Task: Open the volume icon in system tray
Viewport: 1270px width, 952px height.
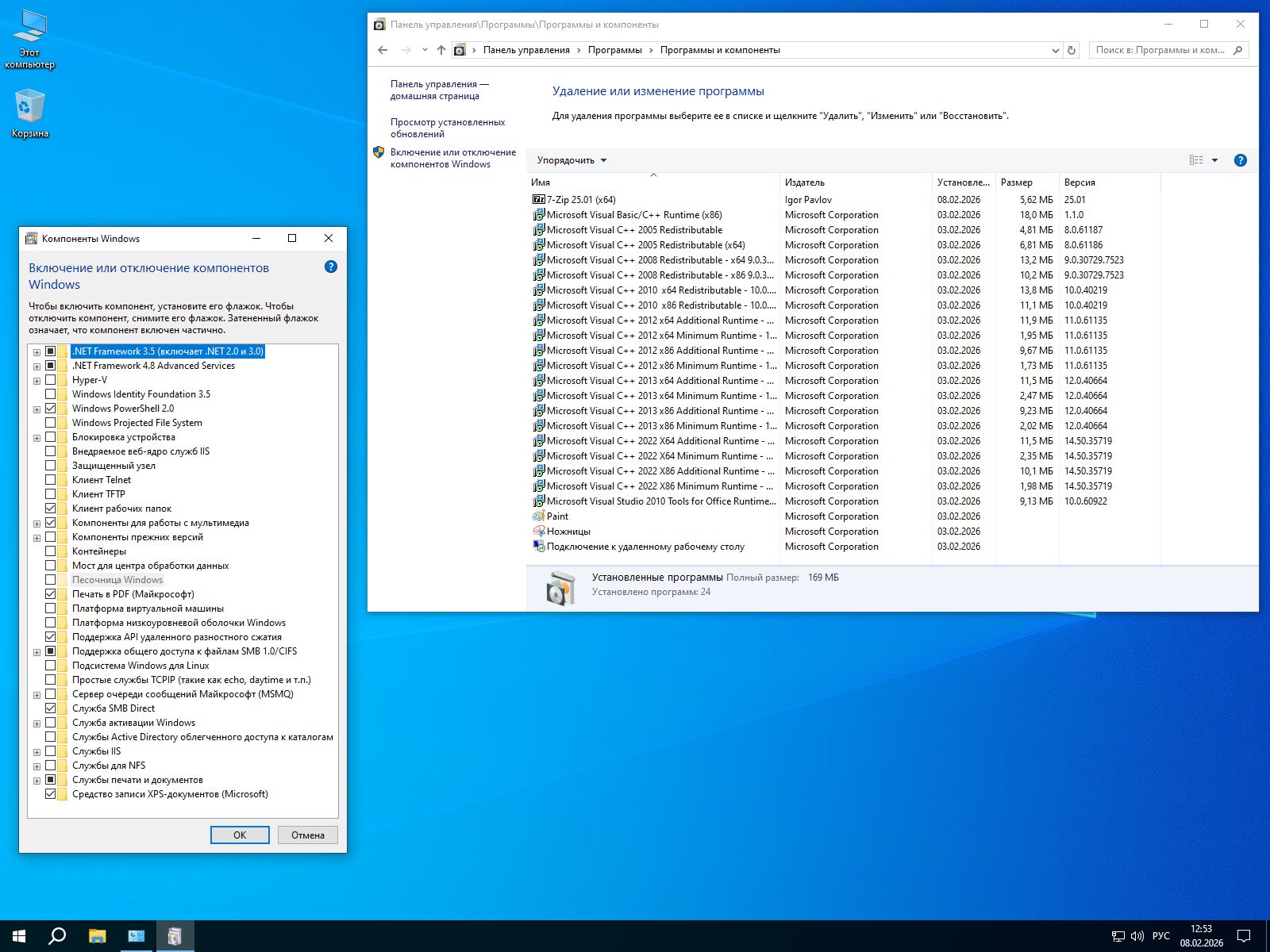Action: coord(1137,936)
